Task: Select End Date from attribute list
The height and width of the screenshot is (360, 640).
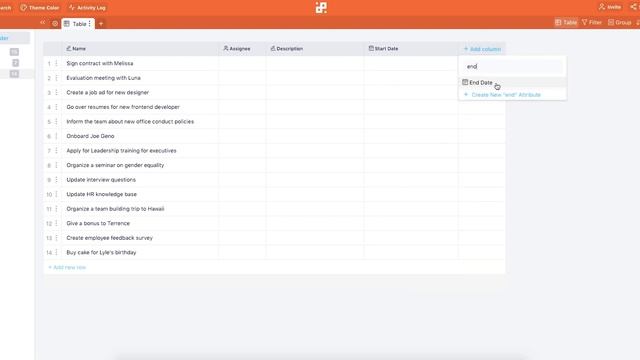Action: (x=513, y=82)
